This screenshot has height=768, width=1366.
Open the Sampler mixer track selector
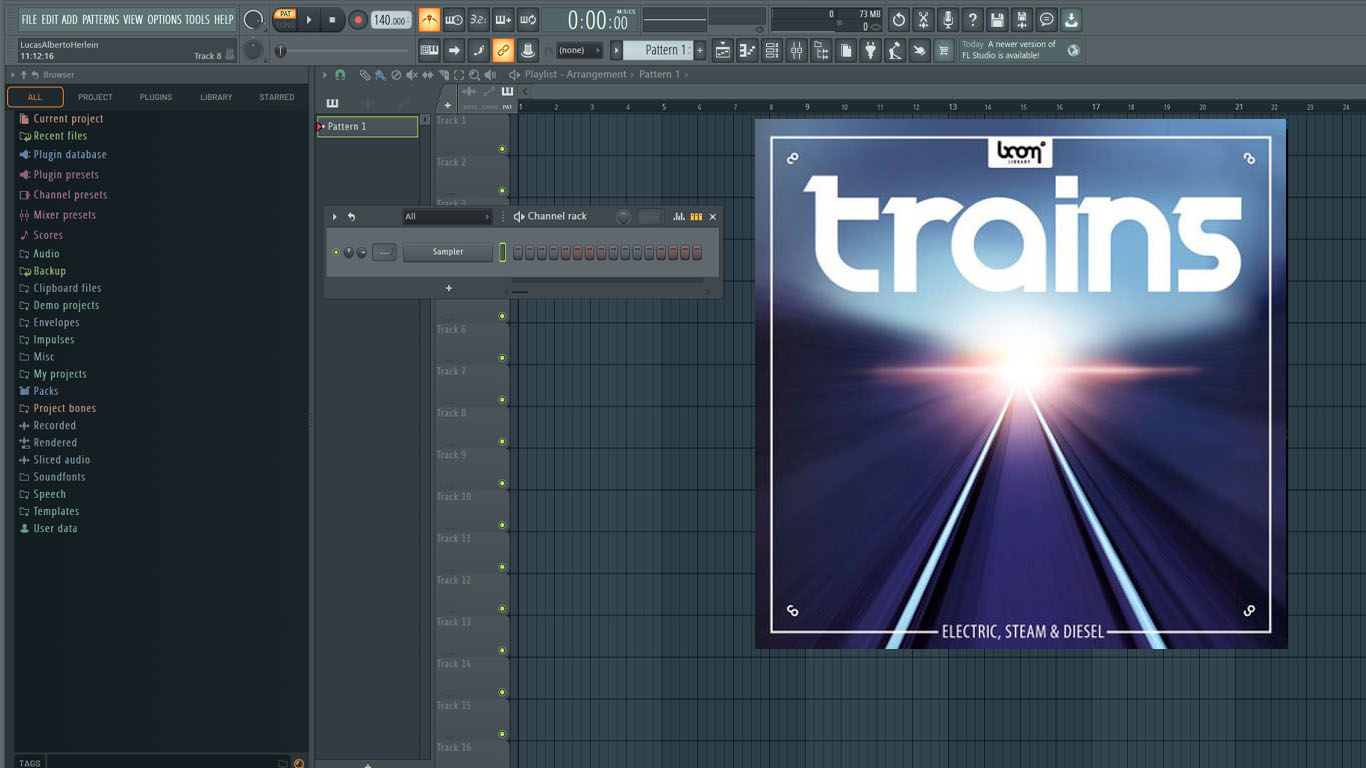[384, 252]
